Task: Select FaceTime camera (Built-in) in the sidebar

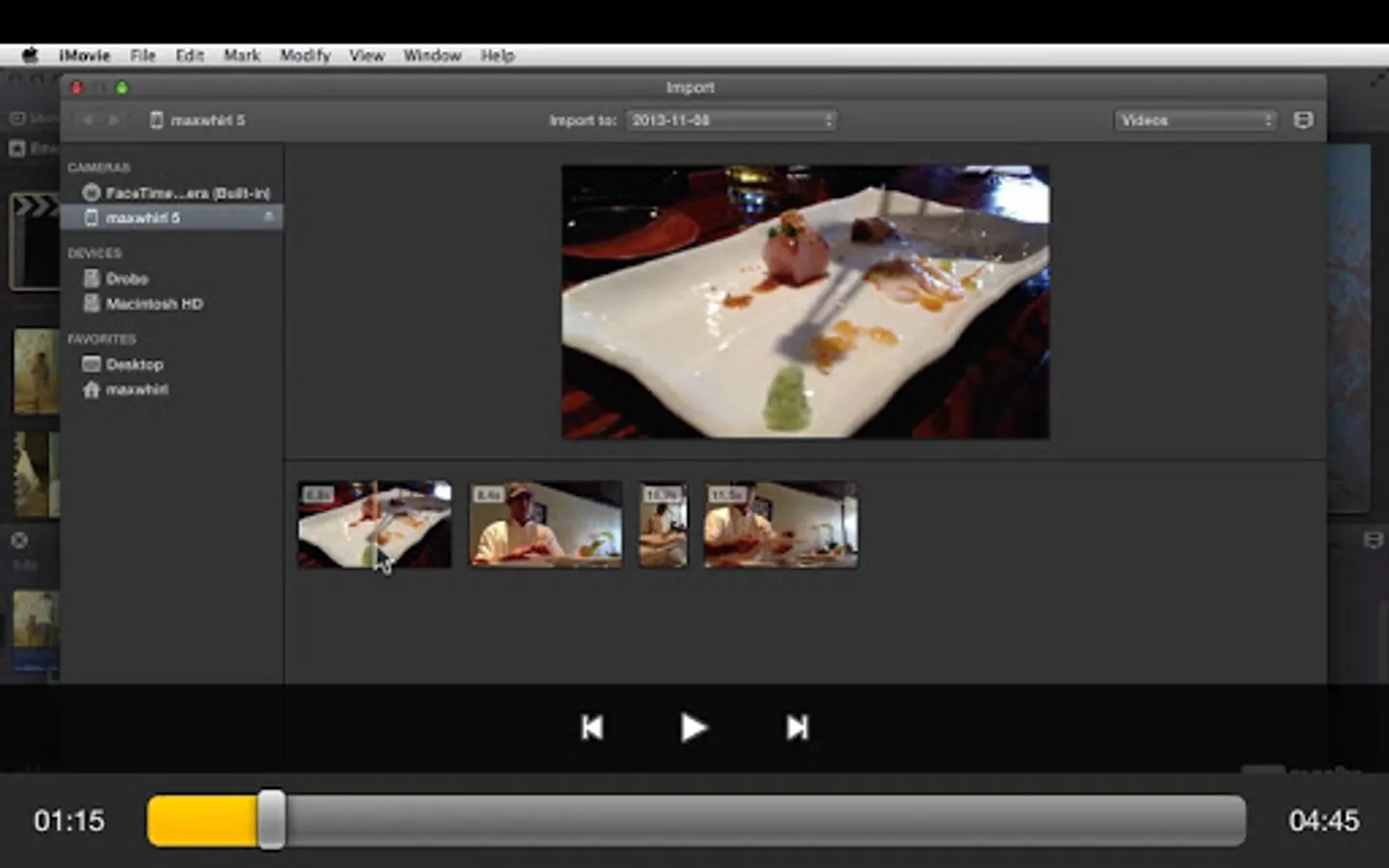Action: pos(177,193)
